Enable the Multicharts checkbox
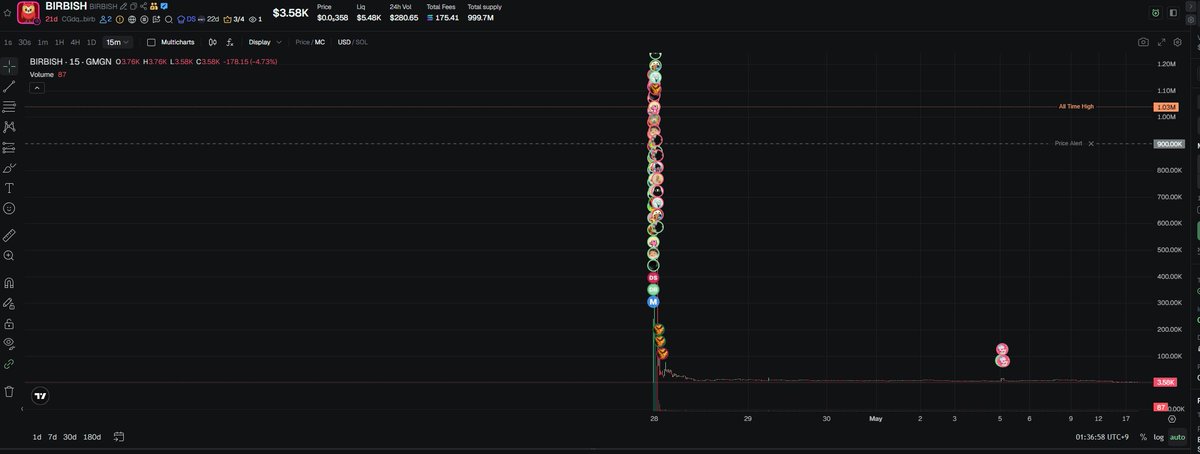Image resolution: width=1200 pixels, height=454 pixels. (151, 42)
